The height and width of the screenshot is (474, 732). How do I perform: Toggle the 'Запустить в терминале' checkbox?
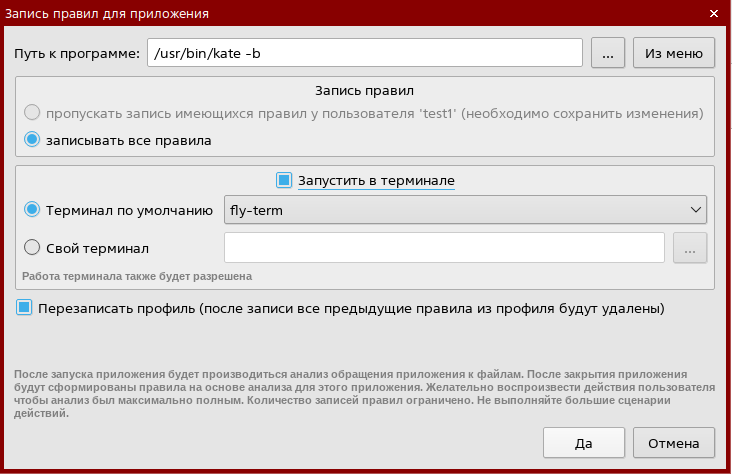pyautogui.click(x=284, y=180)
